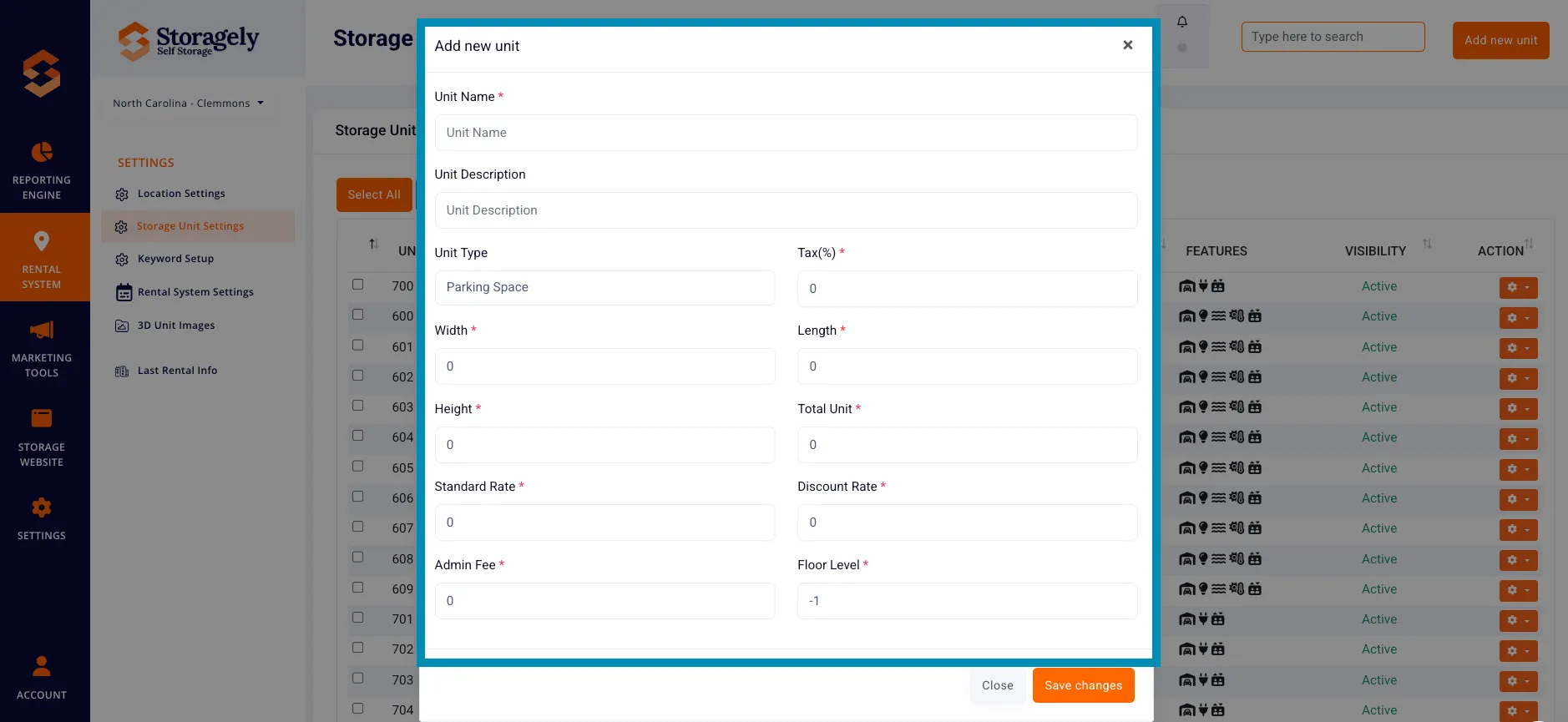Check the checkbox for unit 700
The width and height of the screenshot is (1568, 722).
coord(357,285)
